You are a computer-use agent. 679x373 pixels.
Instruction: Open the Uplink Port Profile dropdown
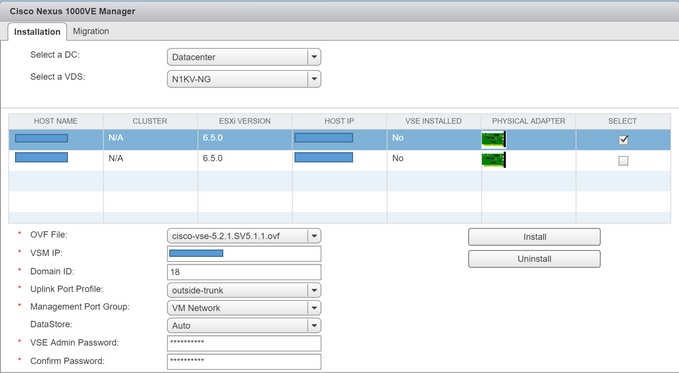(244, 290)
